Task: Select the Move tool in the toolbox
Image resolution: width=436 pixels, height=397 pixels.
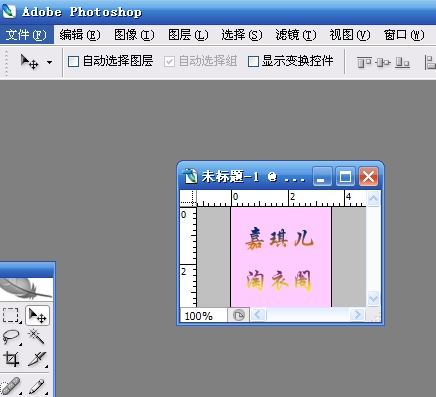Action: coord(37,315)
